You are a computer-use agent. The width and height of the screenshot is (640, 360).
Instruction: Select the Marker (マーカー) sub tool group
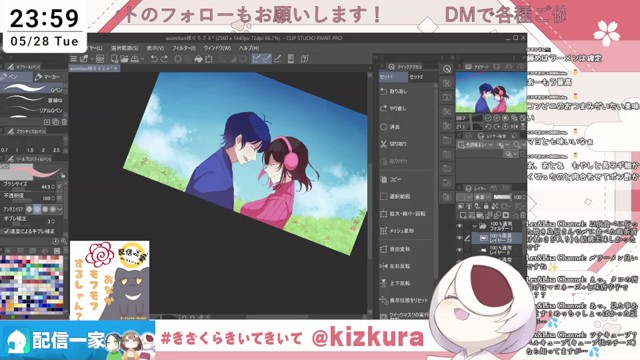point(48,77)
